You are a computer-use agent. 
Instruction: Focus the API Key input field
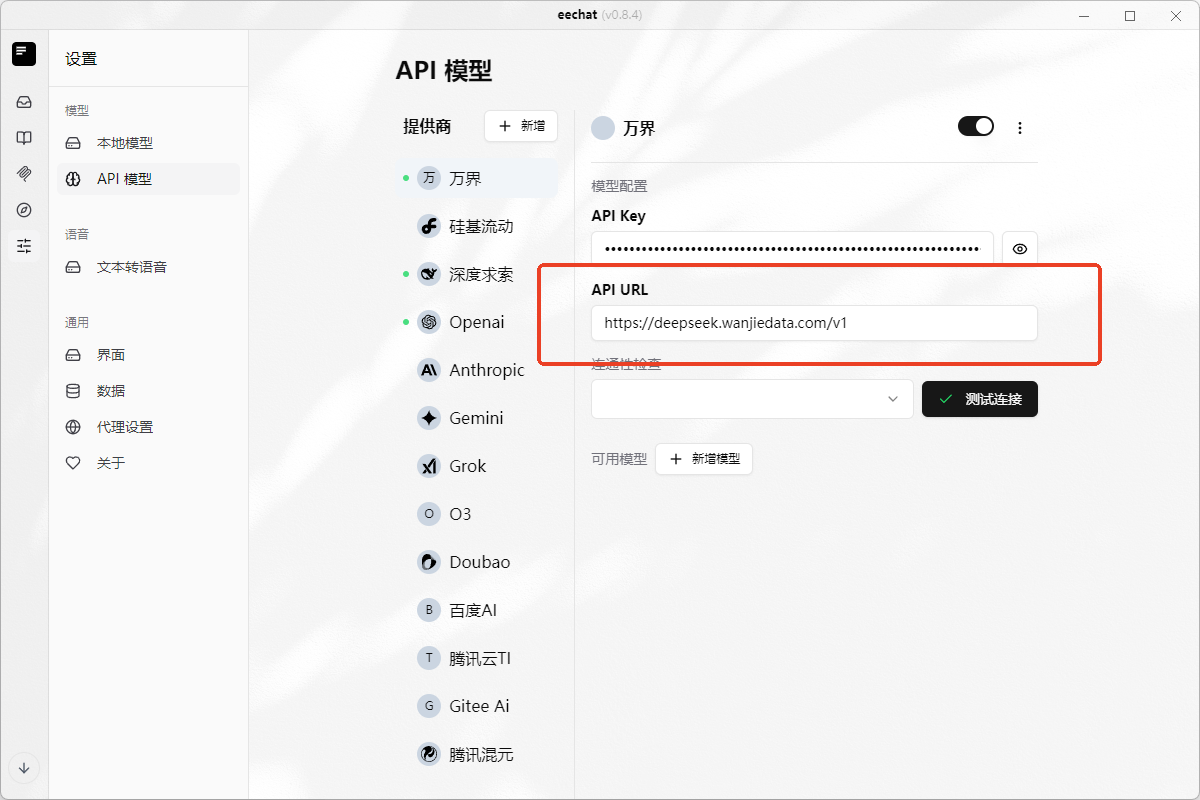(792, 249)
